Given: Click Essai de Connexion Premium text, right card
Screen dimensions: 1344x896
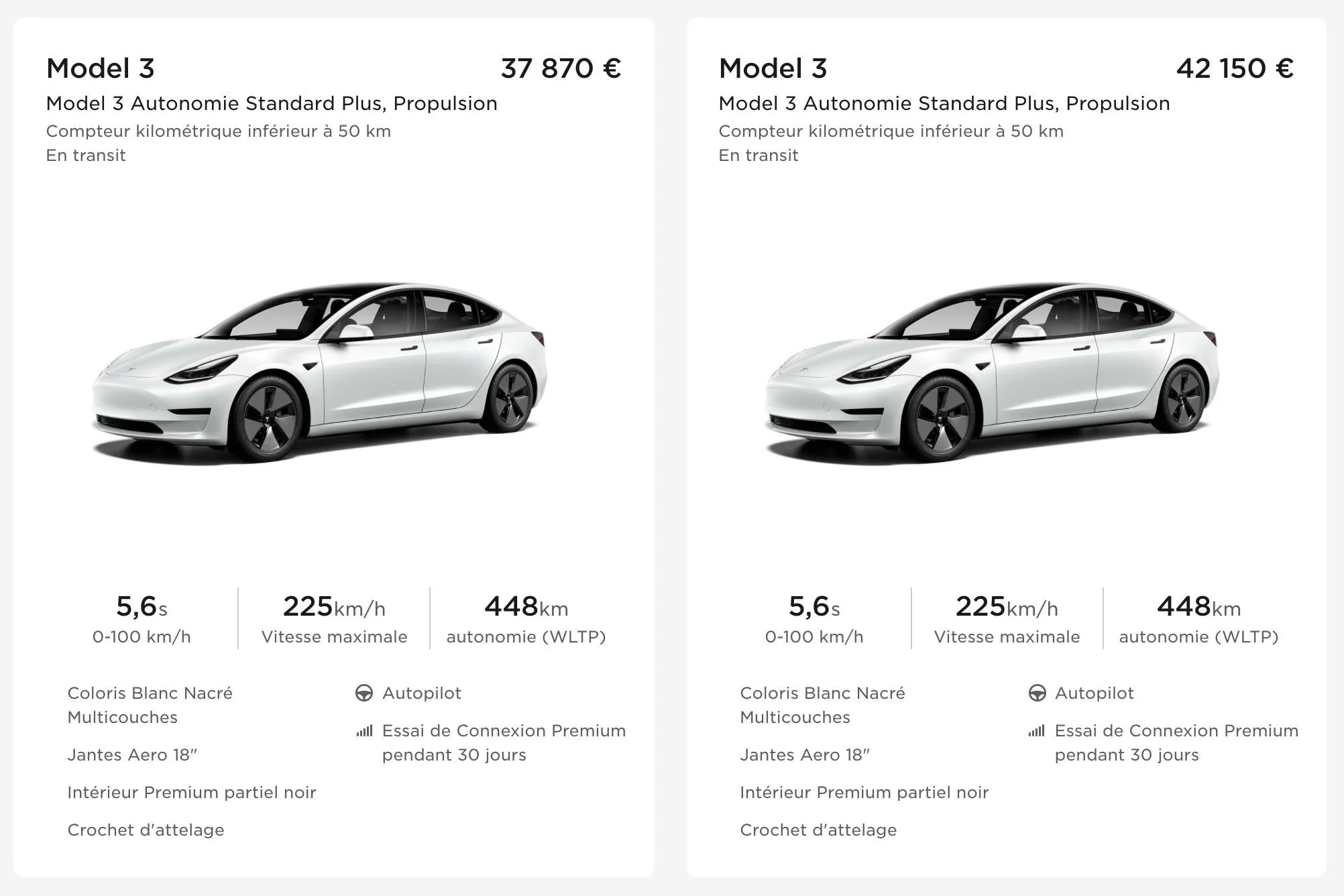Looking at the screenshot, I should [1176, 743].
